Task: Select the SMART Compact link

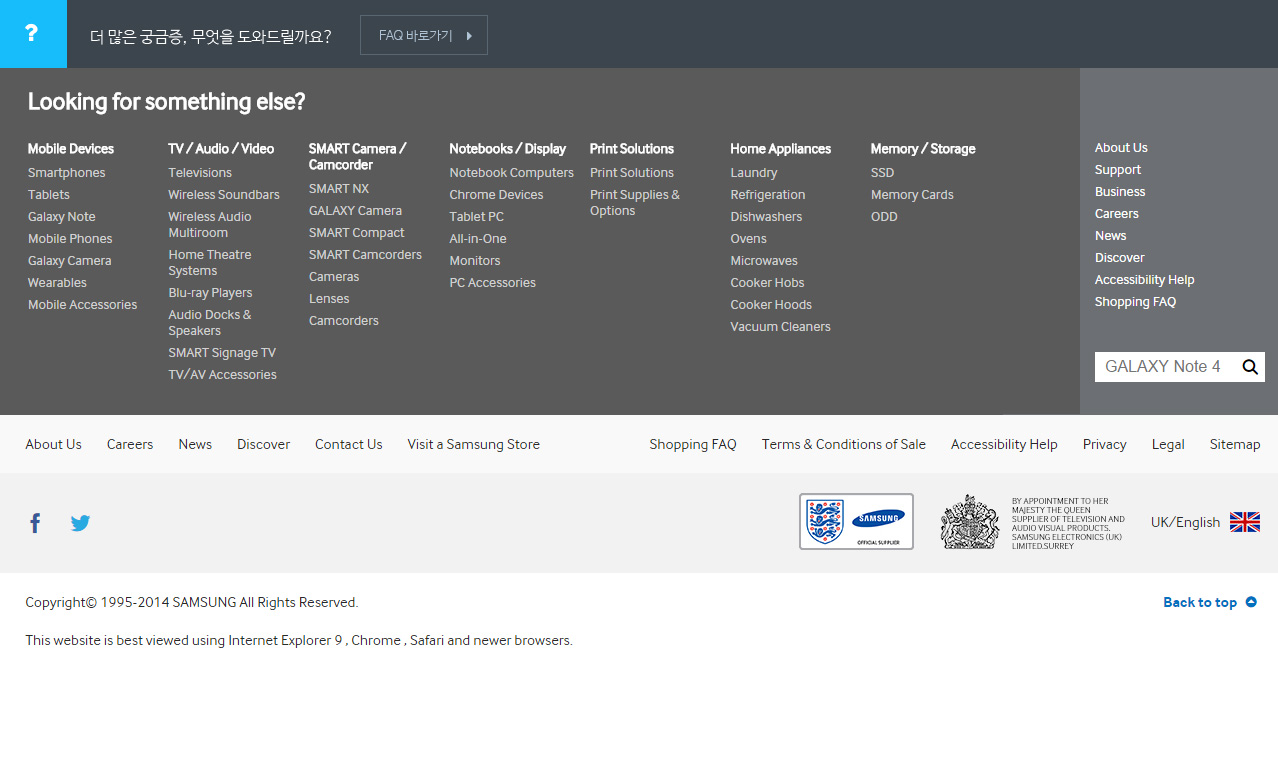Action: pos(357,233)
